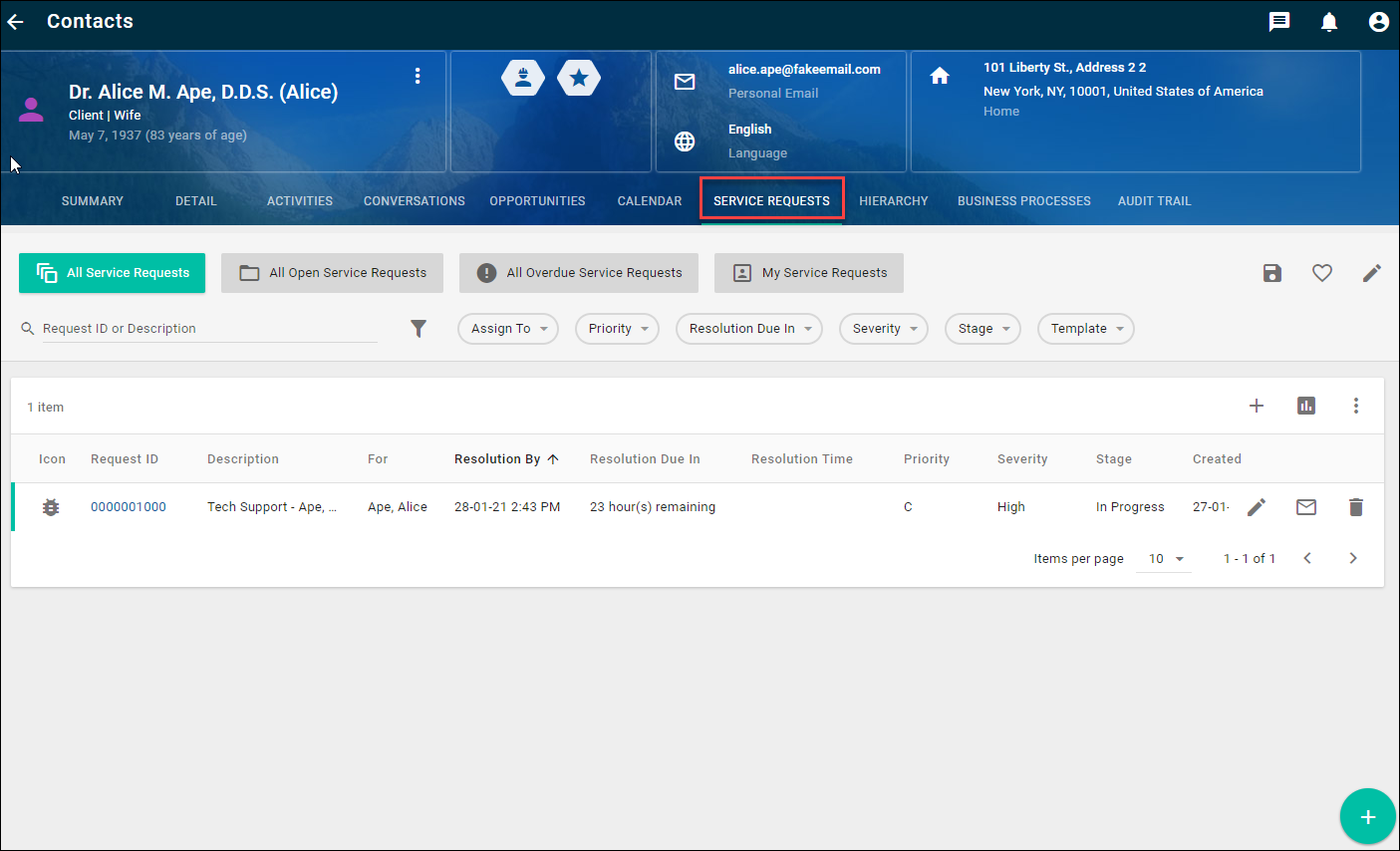1400x851 pixels.
Task: Sort by the Request ID column header
Action: [x=125, y=459]
